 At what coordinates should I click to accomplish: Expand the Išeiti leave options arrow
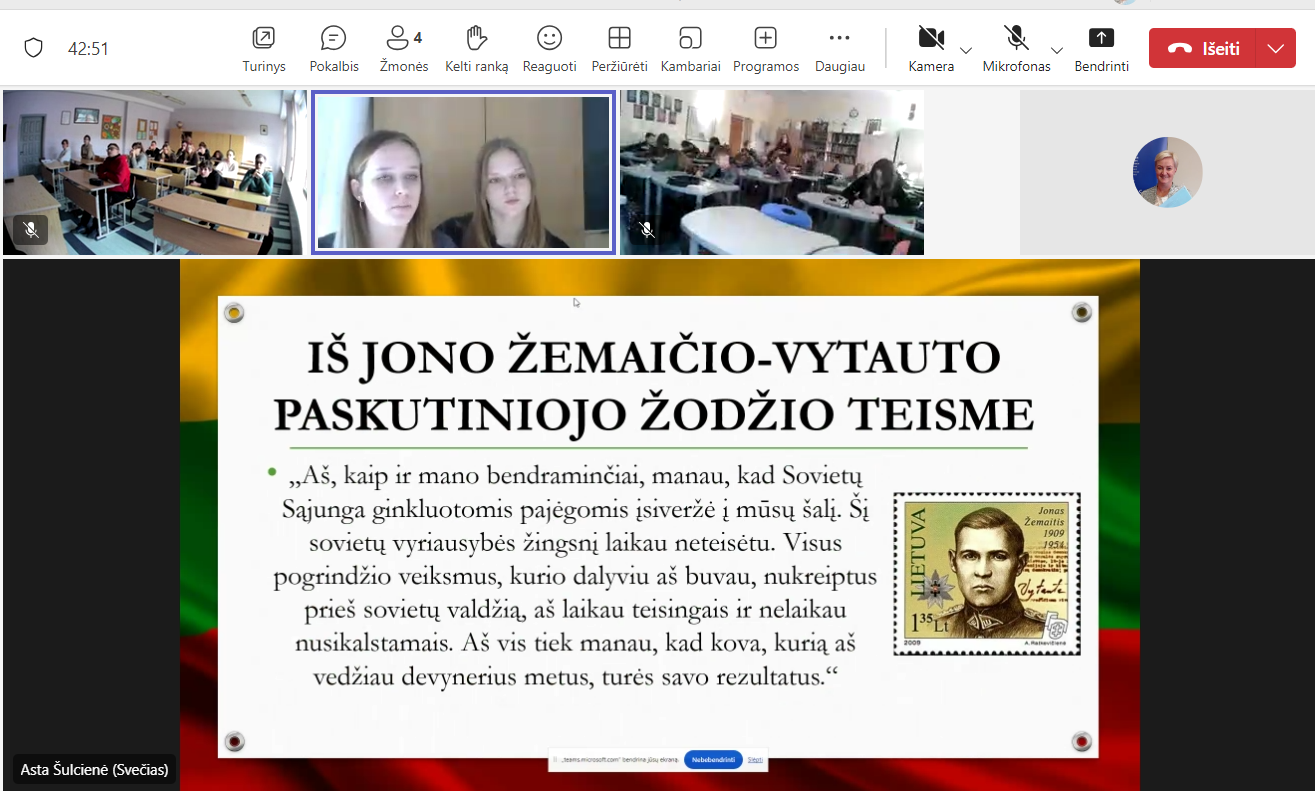[x=1275, y=48]
